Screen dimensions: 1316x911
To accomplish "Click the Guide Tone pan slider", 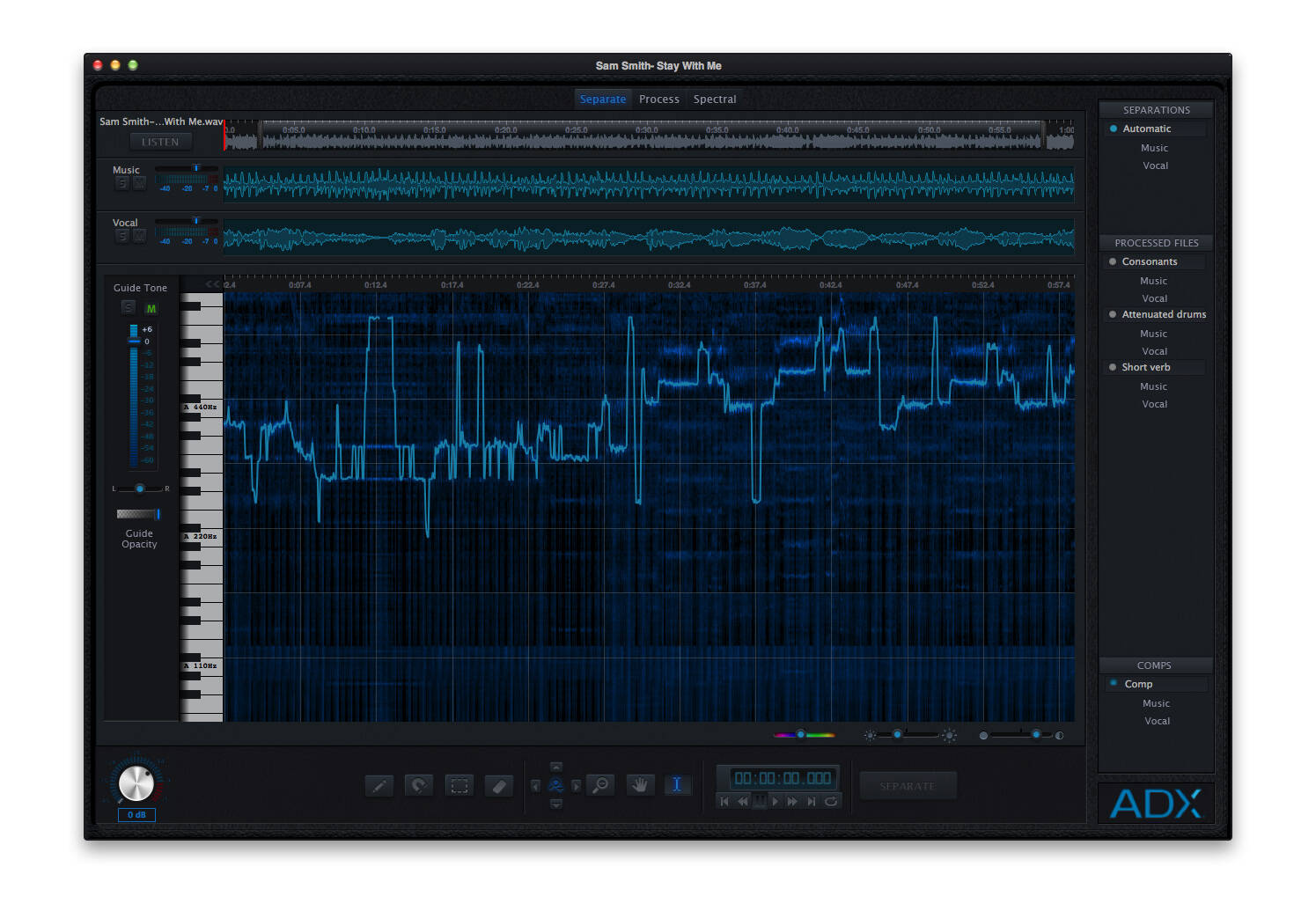I will pyautogui.click(x=140, y=489).
